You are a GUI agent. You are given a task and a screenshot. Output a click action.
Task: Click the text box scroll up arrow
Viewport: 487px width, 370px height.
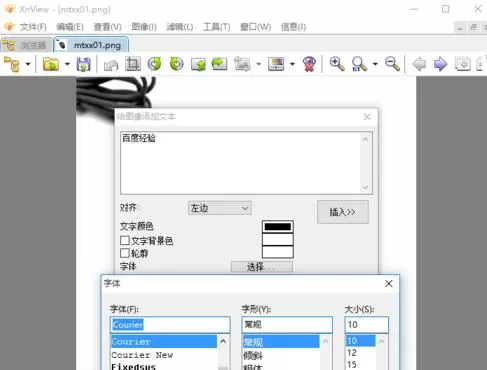pyautogui.click(x=365, y=139)
